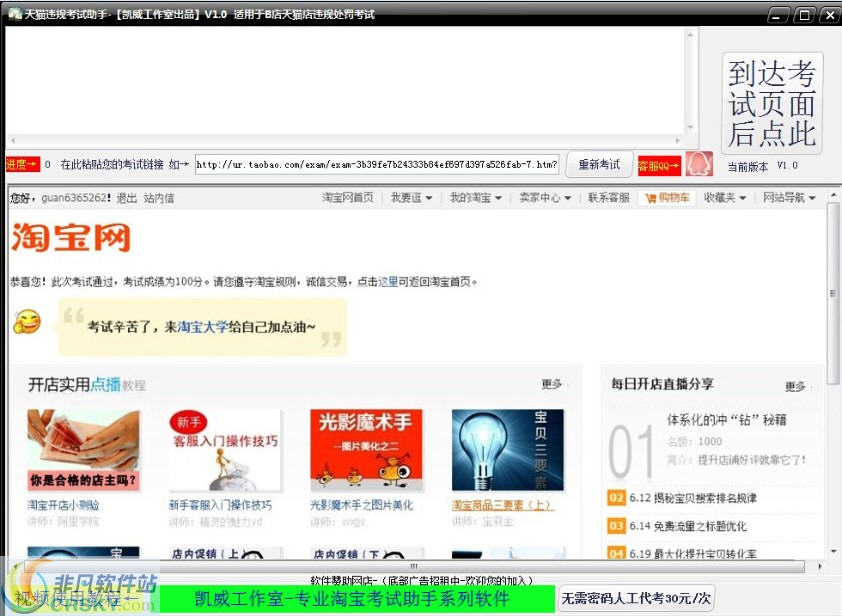
Task: Open the 6.19 最大化提升宝贝转化率 item
Action: (693, 553)
